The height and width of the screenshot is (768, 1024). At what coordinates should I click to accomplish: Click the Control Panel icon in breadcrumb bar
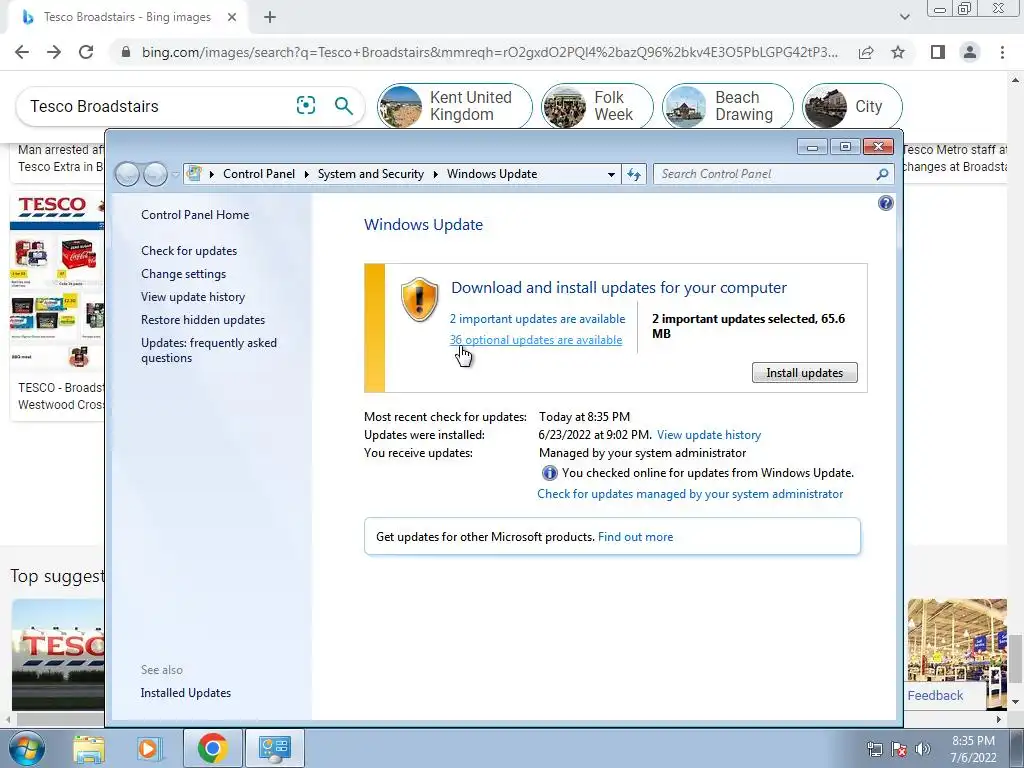tap(194, 174)
